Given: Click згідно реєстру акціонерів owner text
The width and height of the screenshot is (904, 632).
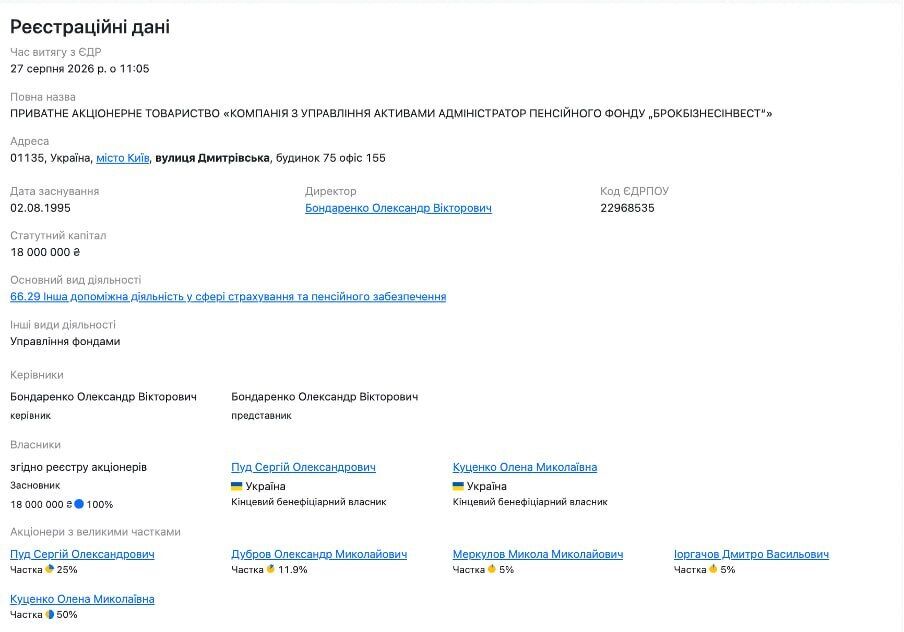Looking at the screenshot, I should [x=78, y=467].
